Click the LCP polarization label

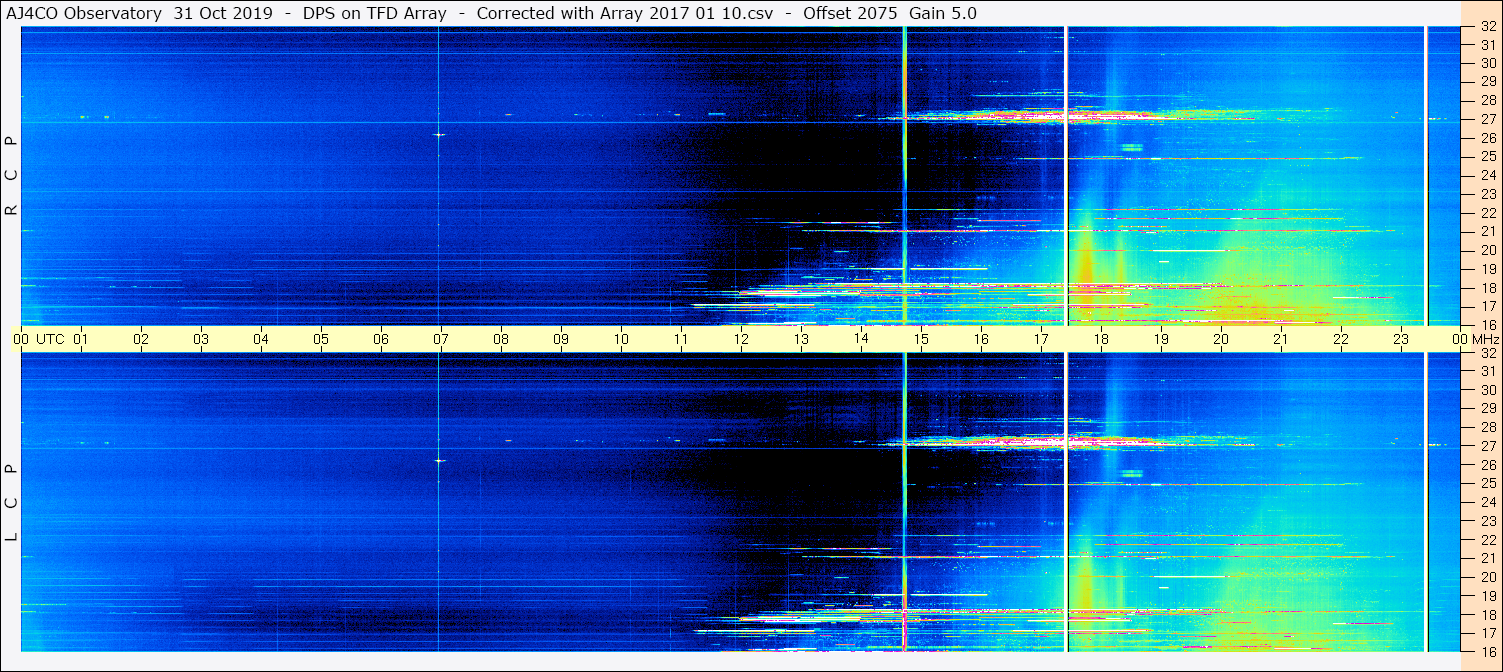coord(12,502)
